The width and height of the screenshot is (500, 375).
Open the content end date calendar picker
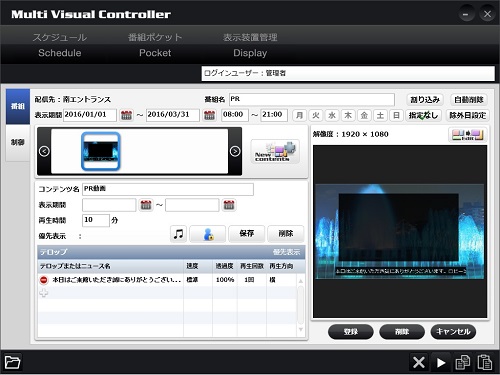pyautogui.click(x=229, y=205)
